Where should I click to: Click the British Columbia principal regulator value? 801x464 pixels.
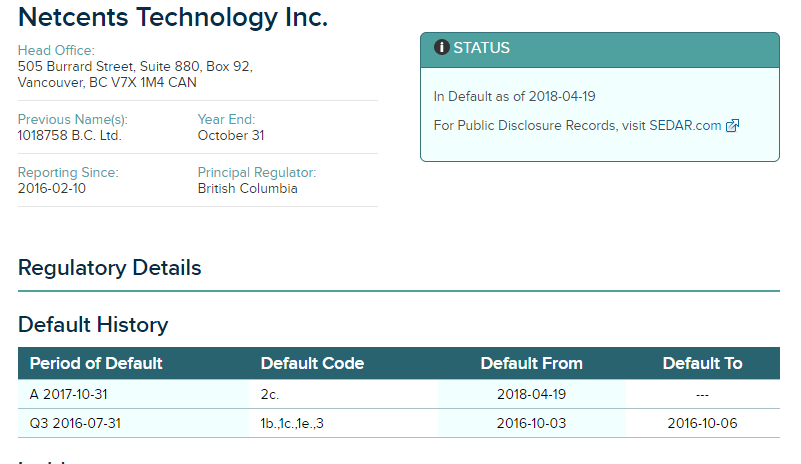(x=247, y=188)
